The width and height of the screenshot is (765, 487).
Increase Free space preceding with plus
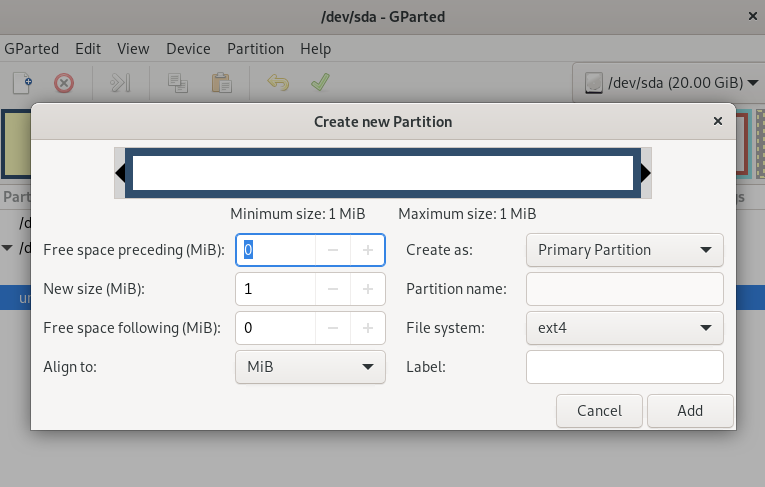[x=368, y=250]
